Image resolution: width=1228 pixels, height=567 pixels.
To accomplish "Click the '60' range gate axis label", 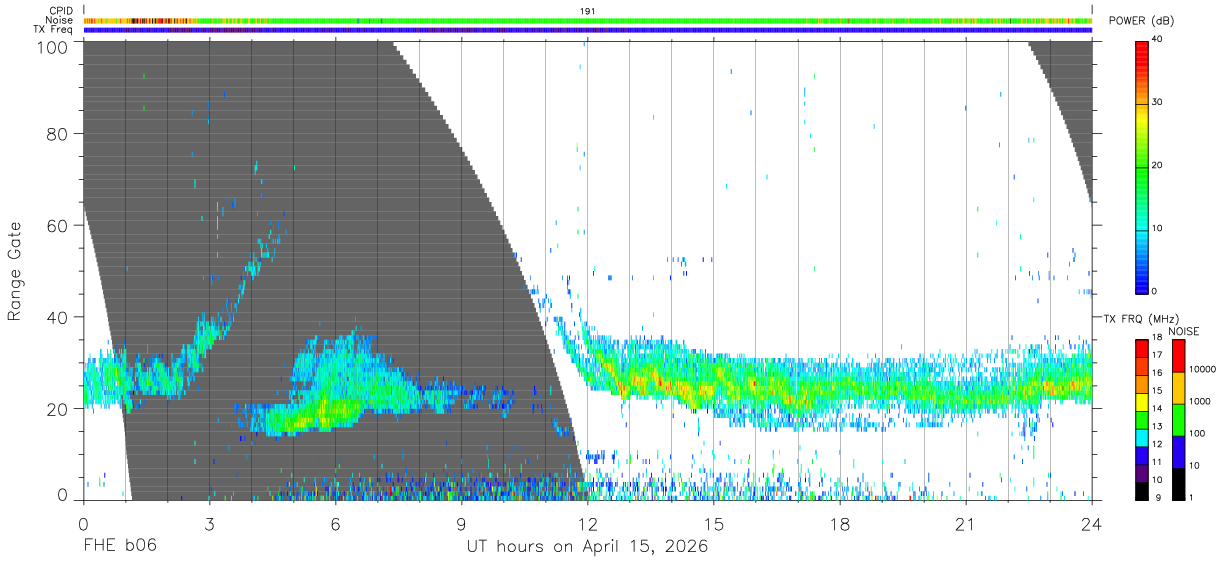I will click(x=58, y=226).
